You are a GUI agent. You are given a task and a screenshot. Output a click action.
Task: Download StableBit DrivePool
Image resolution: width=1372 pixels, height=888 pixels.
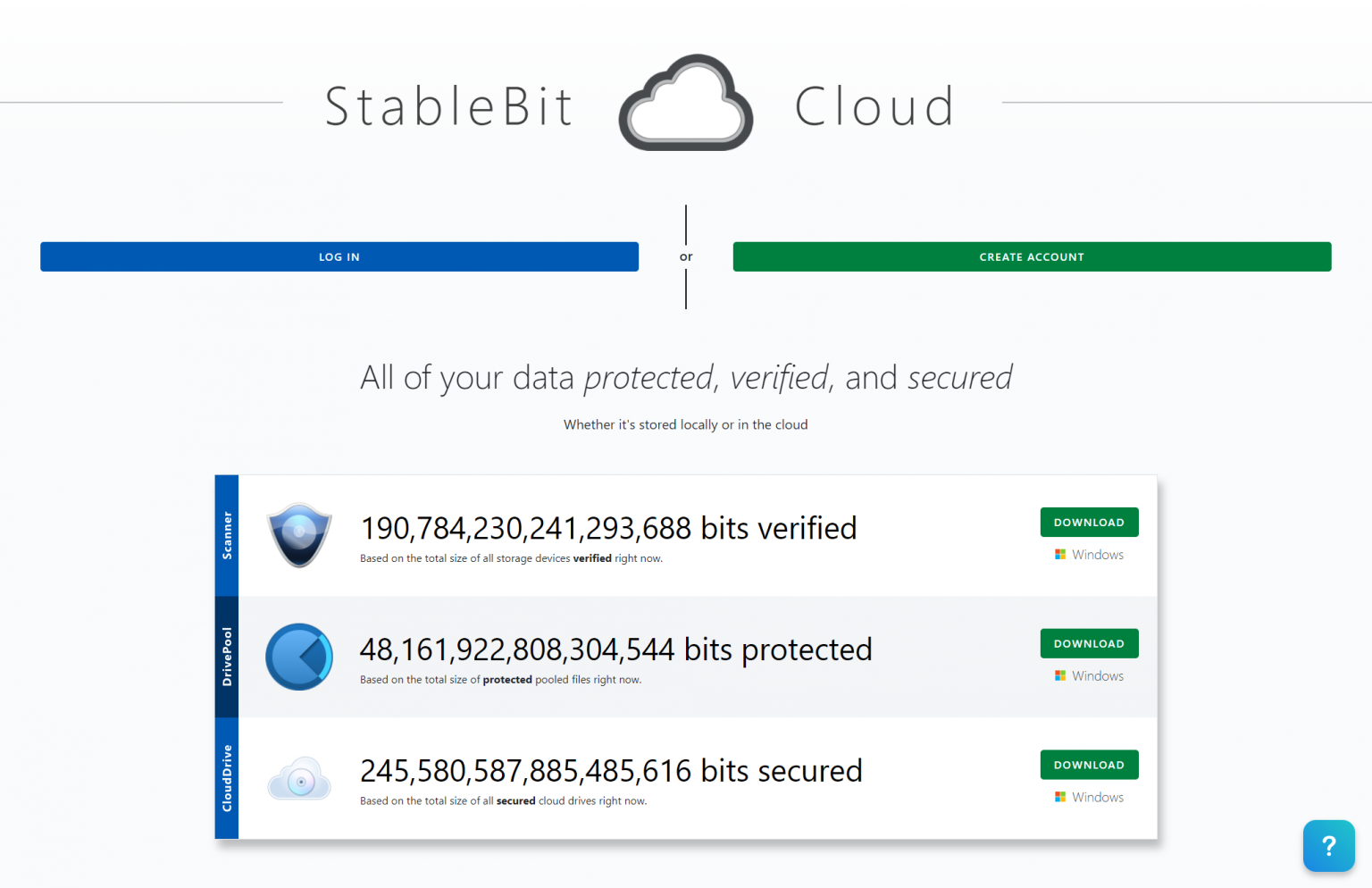pyautogui.click(x=1089, y=643)
